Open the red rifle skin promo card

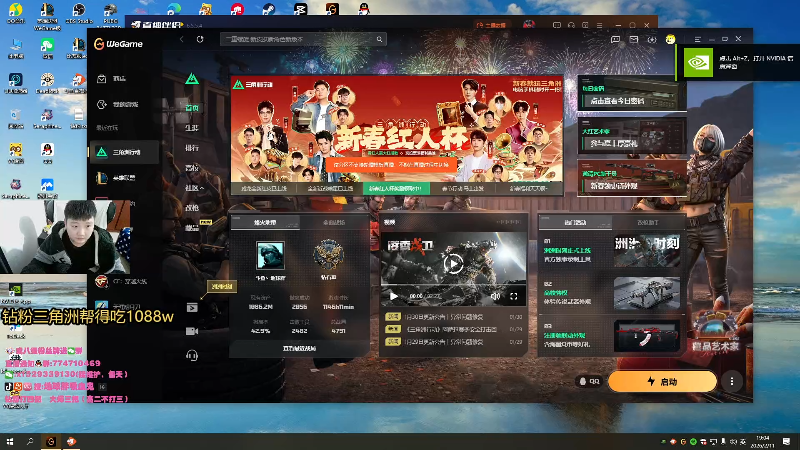632,178
